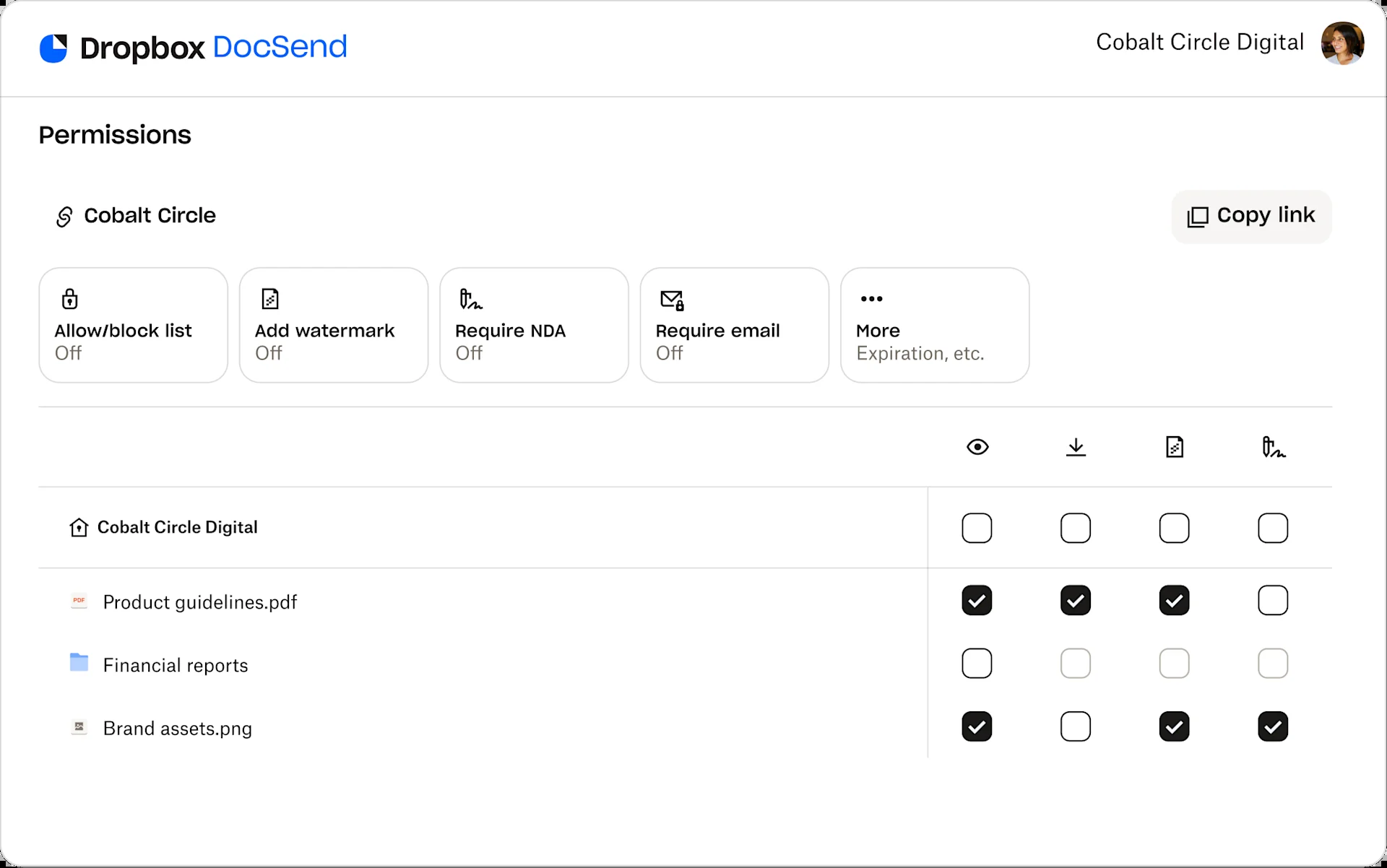Image resolution: width=1387 pixels, height=868 pixels.
Task: Click the home icon beside Cobalt Circle Digital
Action: click(79, 528)
